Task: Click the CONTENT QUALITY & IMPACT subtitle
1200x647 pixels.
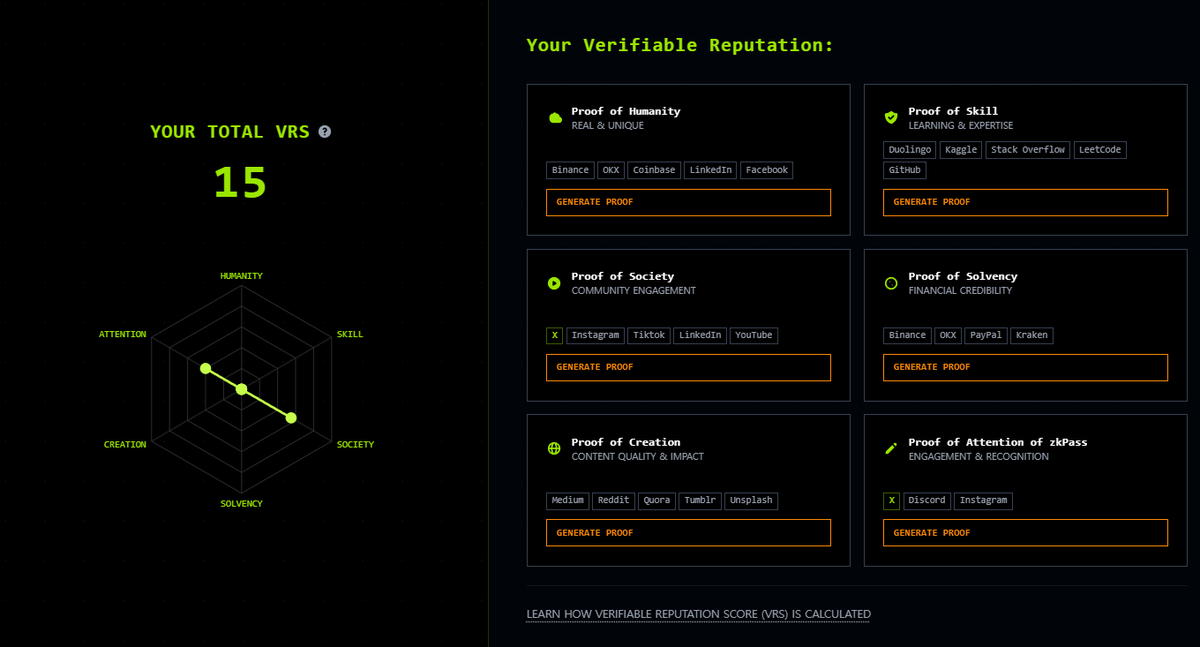Action: (638, 457)
